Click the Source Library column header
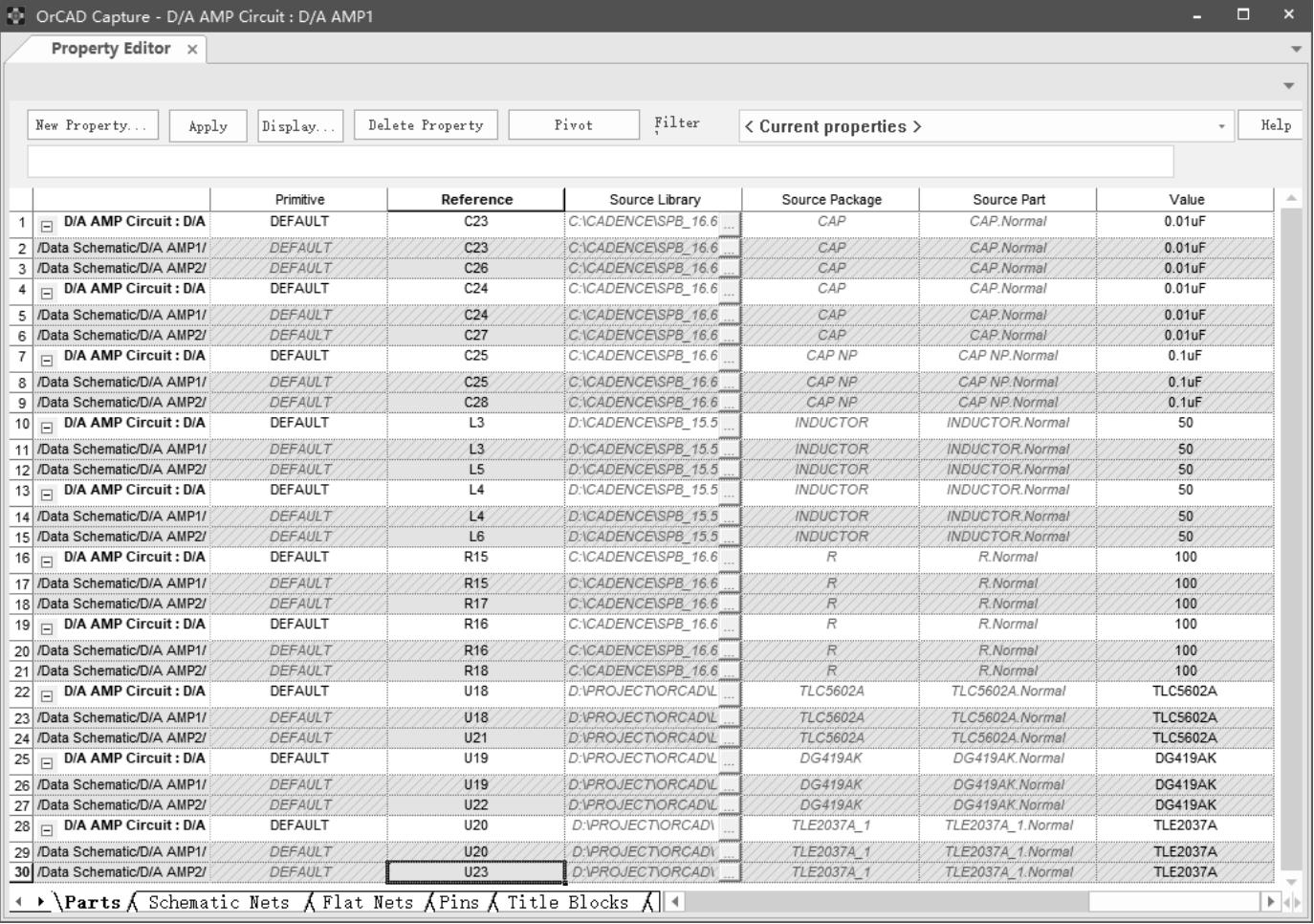 pyautogui.click(x=654, y=199)
